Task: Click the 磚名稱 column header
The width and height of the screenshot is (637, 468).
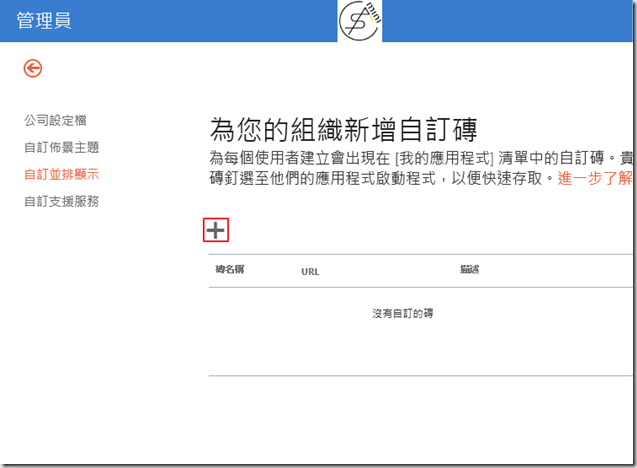Action: click(x=231, y=270)
